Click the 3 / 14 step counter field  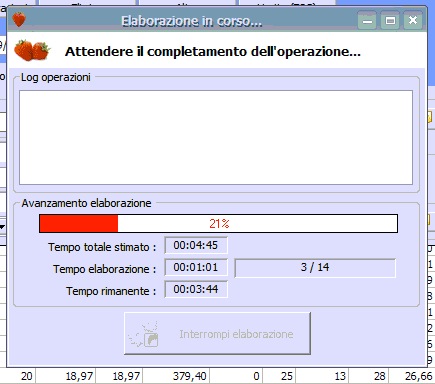[x=315, y=268]
